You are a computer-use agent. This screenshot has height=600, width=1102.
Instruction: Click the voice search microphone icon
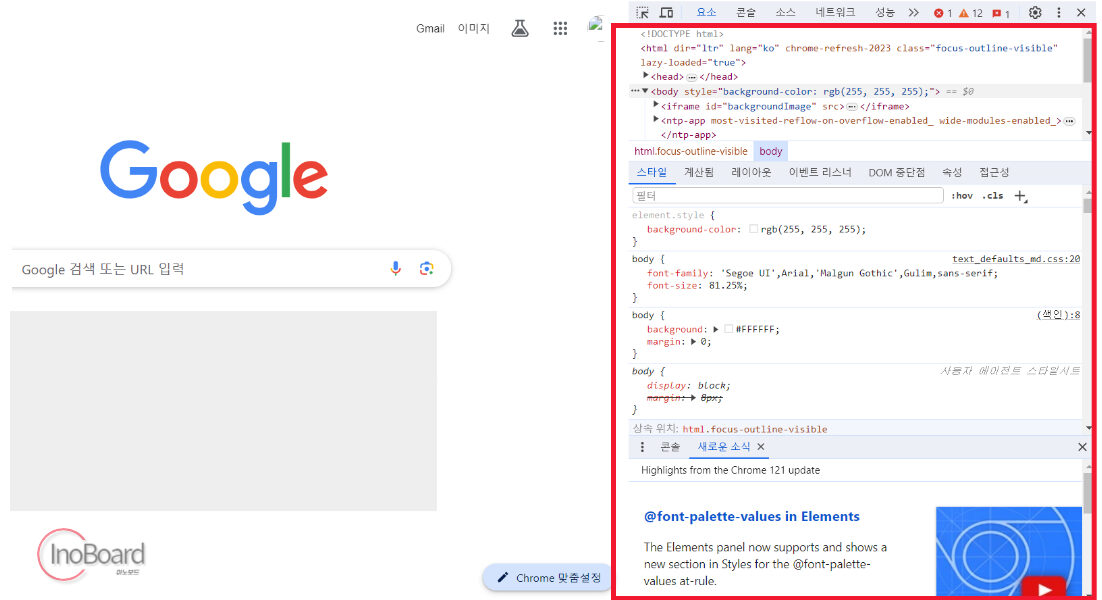pyautogui.click(x=396, y=268)
